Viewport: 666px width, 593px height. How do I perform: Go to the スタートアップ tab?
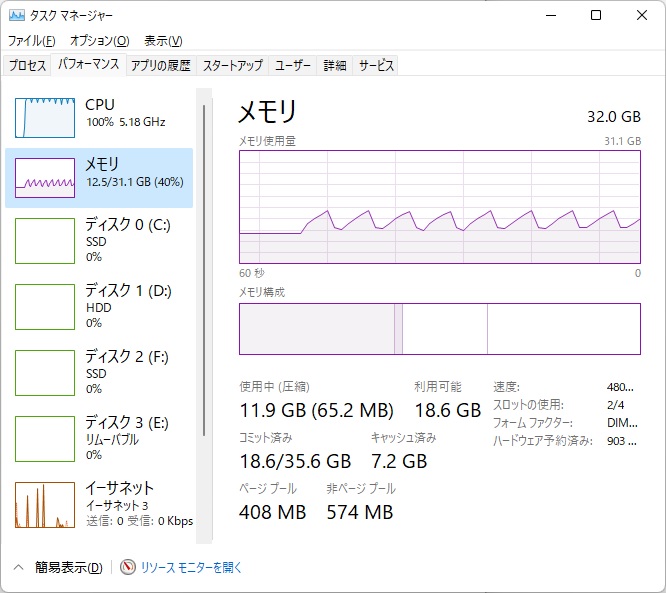pyautogui.click(x=232, y=66)
